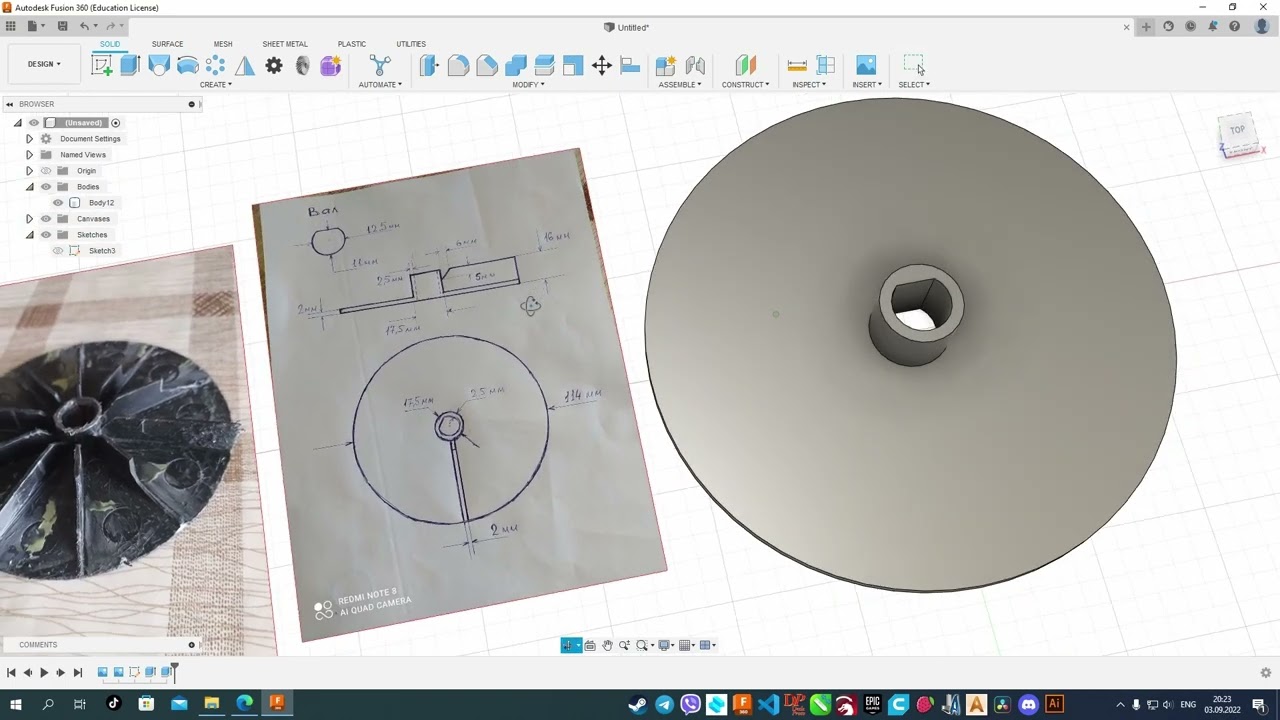The height and width of the screenshot is (720, 1280).
Task: Click the Look At camera icon
Action: click(590, 645)
